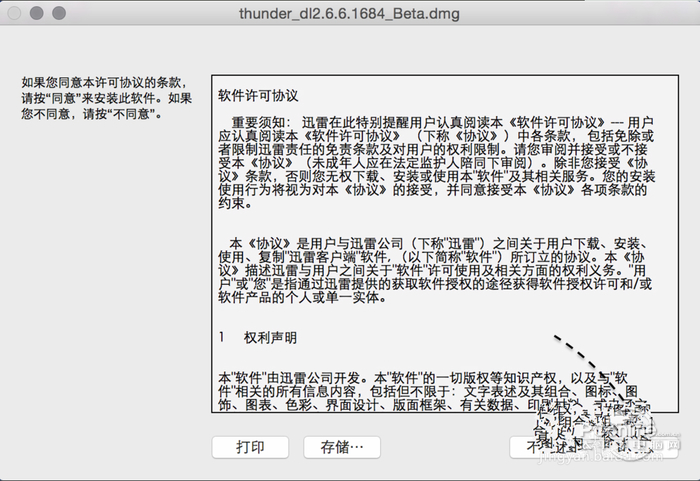Click the section heading 1 权利声明
700x481 pixels.
258,338
